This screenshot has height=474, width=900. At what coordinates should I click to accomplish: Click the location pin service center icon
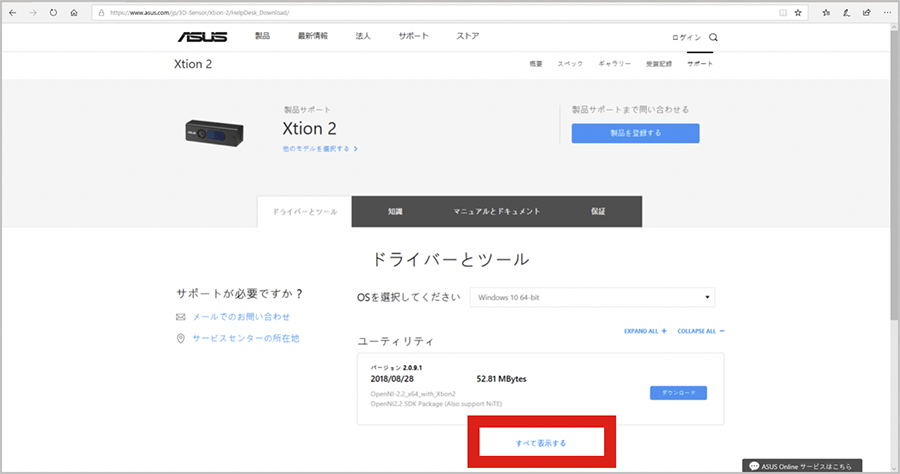click(181, 339)
